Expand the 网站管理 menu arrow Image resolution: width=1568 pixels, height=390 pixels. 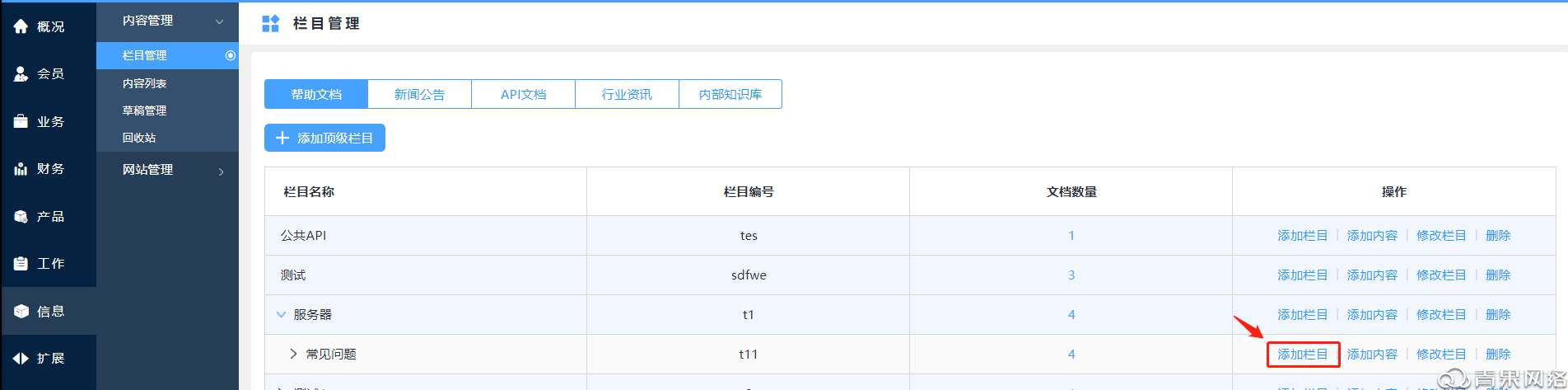pyautogui.click(x=221, y=172)
